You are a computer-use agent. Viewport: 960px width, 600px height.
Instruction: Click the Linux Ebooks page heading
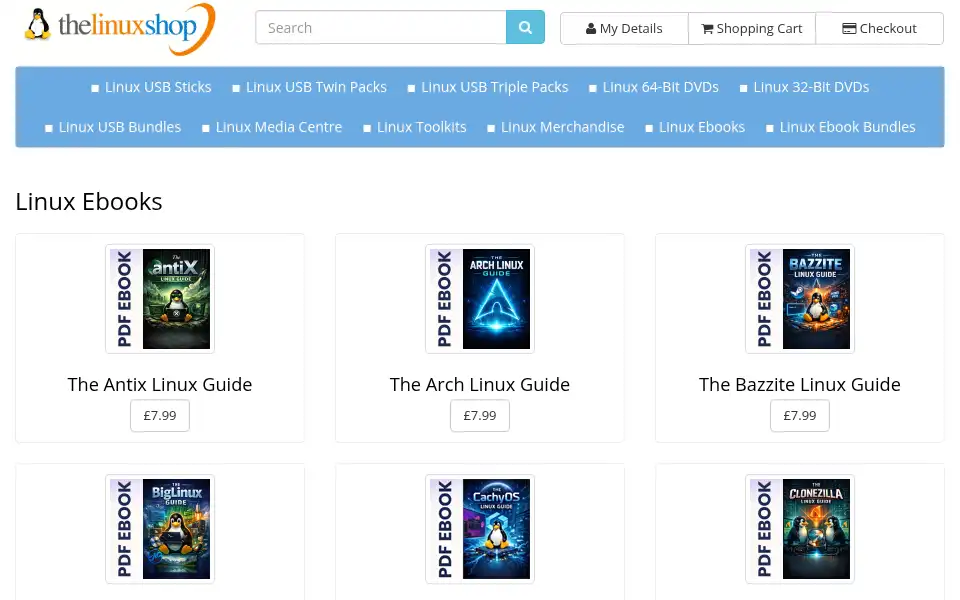coord(89,201)
